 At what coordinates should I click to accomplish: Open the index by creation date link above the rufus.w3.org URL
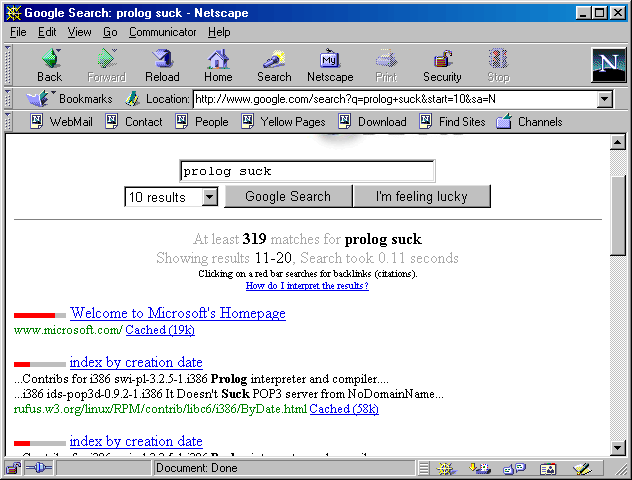click(136, 362)
